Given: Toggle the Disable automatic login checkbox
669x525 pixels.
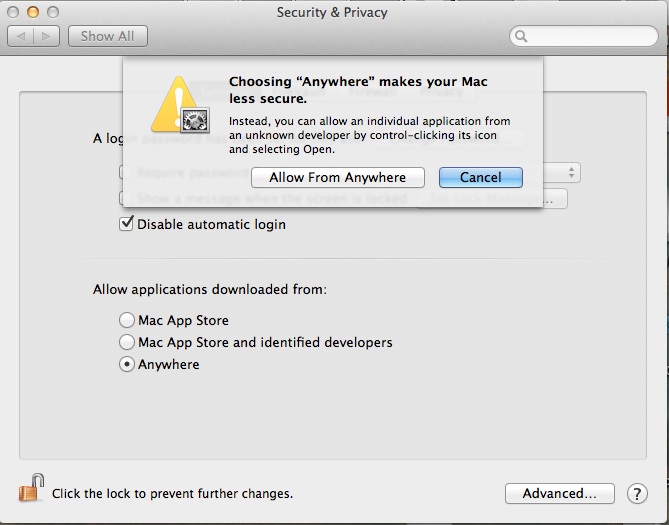Looking at the screenshot, I should tap(126, 224).
